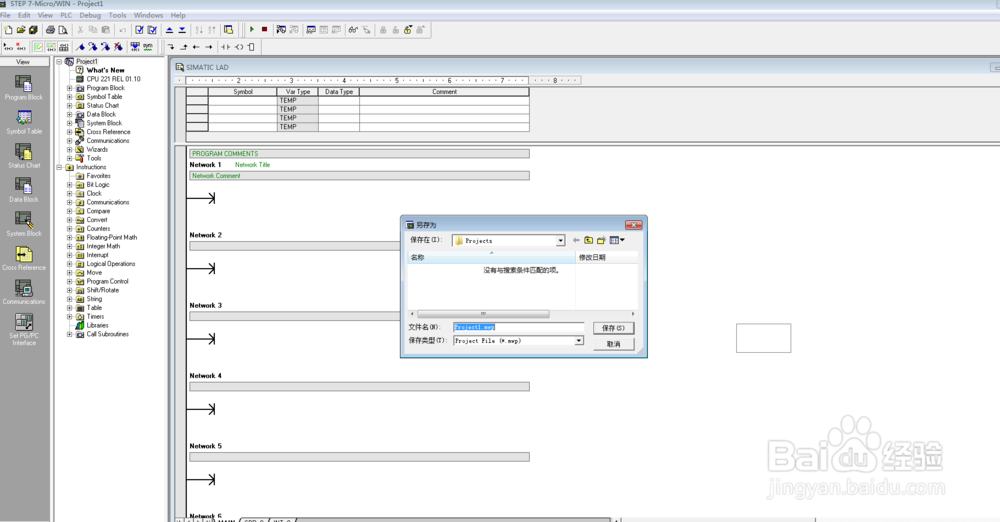1000x522 pixels.
Task: Click the Compile All toolbar icon
Action: (152, 30)
